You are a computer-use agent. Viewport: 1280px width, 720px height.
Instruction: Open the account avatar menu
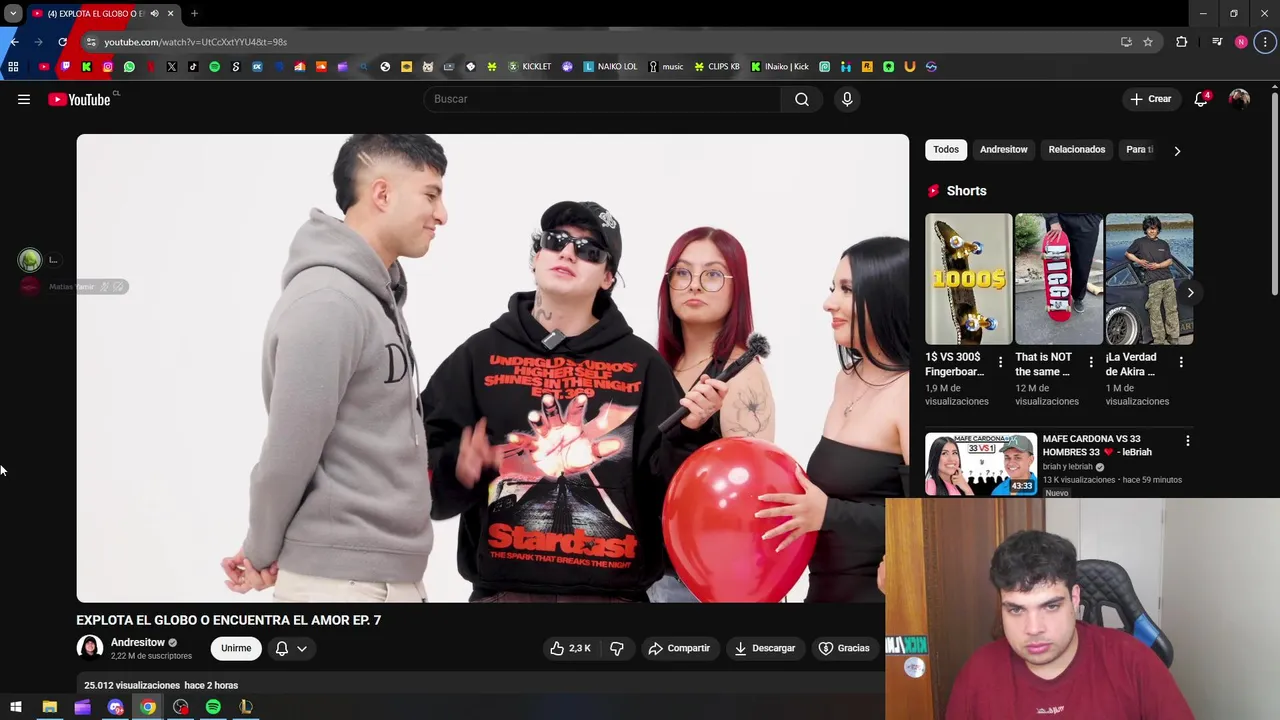[x=1239, y=99]
